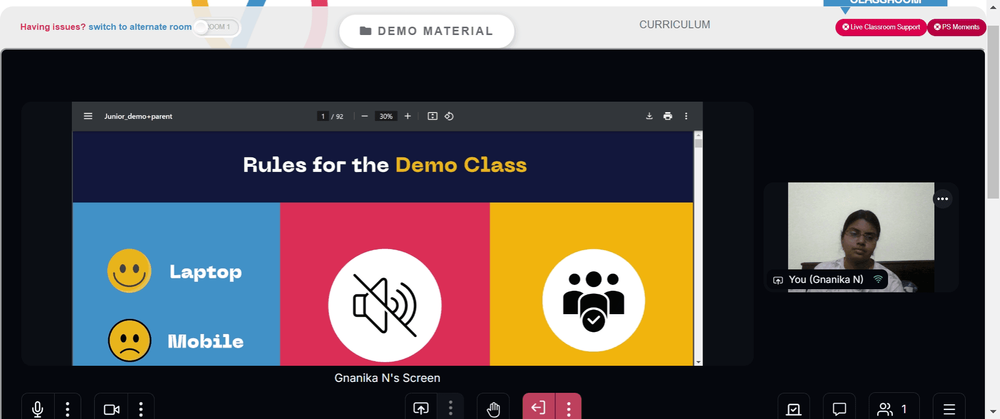Click the PDF viewer vertical scrollbar
Screen dimensions: 1000x419
click(698, 249)
